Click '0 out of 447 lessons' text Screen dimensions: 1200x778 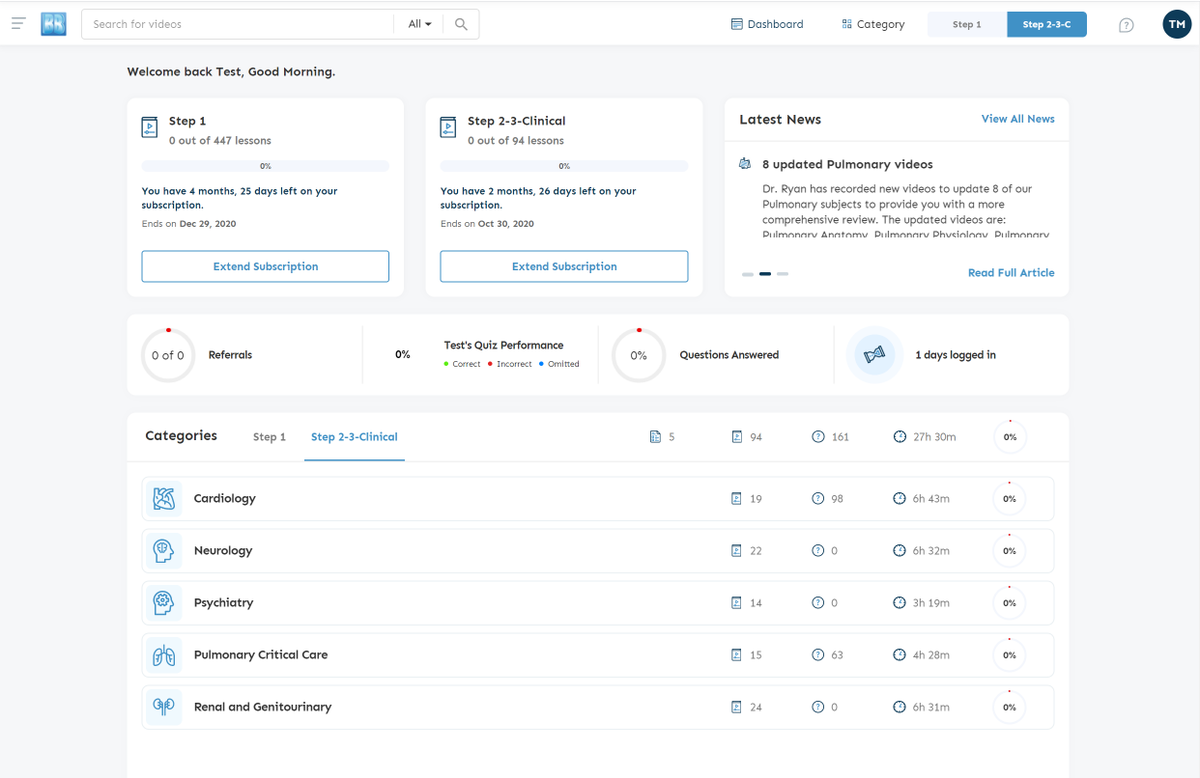coord(220,141)
